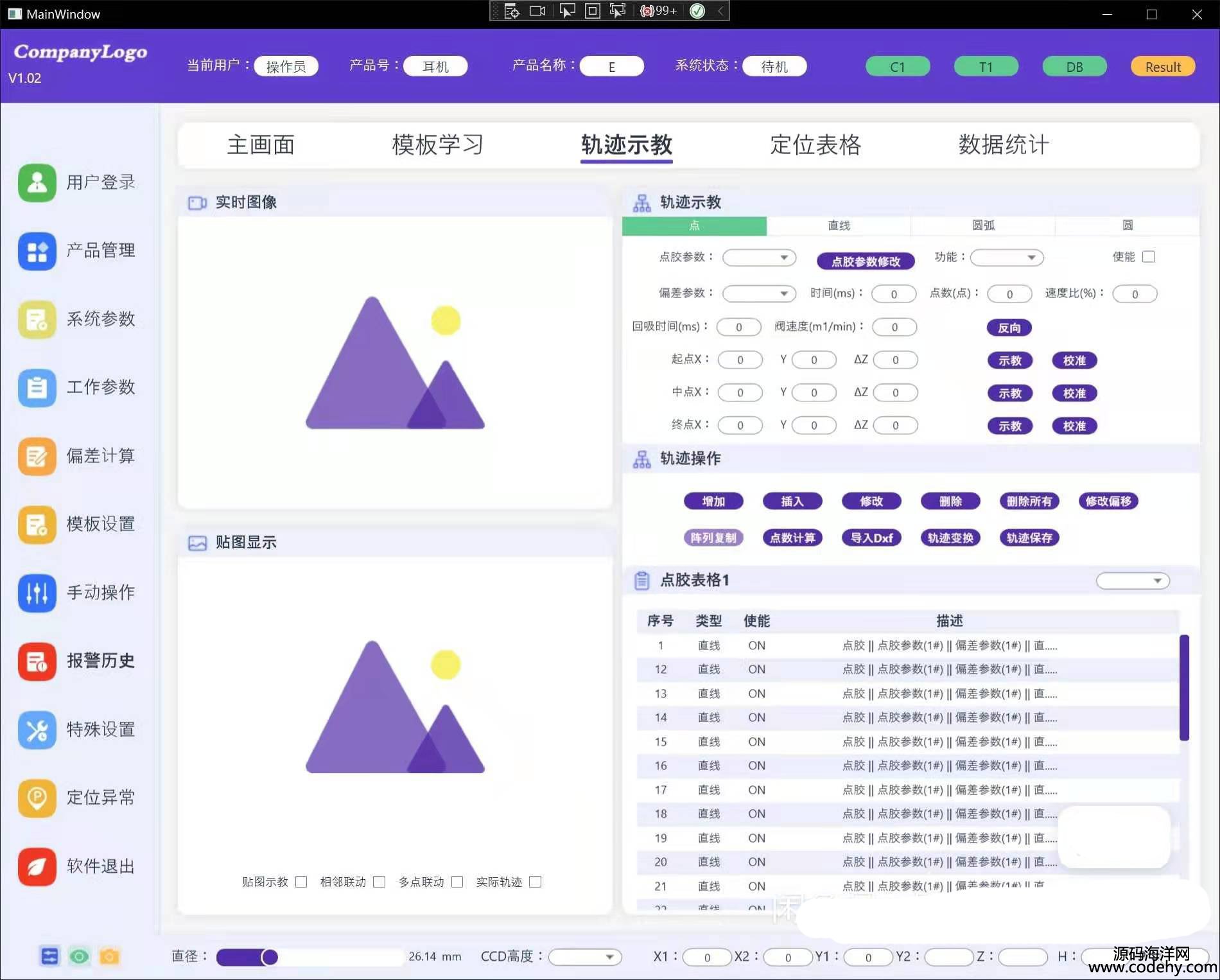Viewport: 1220px width, 980px height.
Task: Open the 系统参数 system parameters icon
Action: click(x=37, y=319)
